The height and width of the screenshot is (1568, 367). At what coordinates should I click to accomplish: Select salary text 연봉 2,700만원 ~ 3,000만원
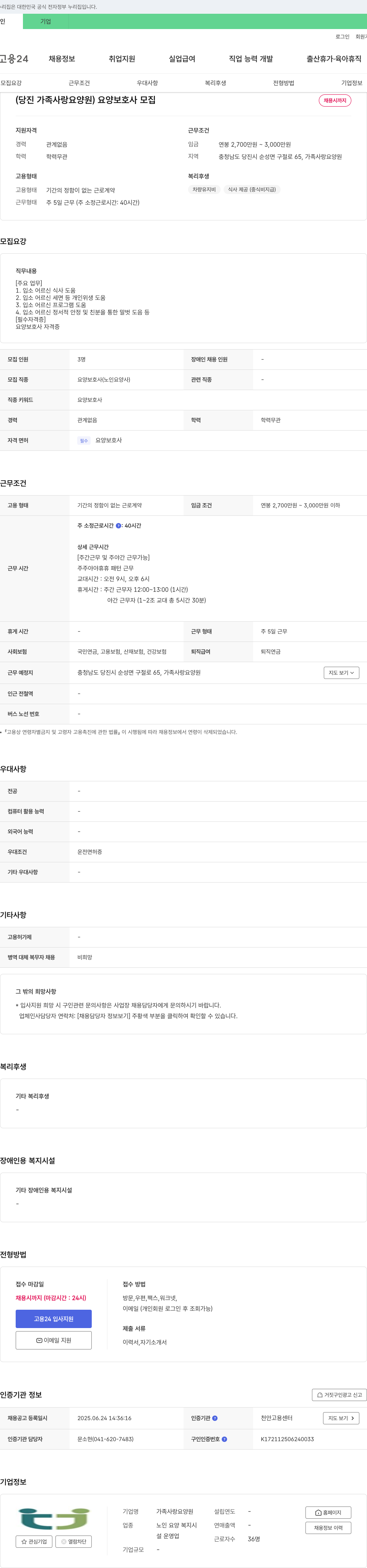click(254, 144)
